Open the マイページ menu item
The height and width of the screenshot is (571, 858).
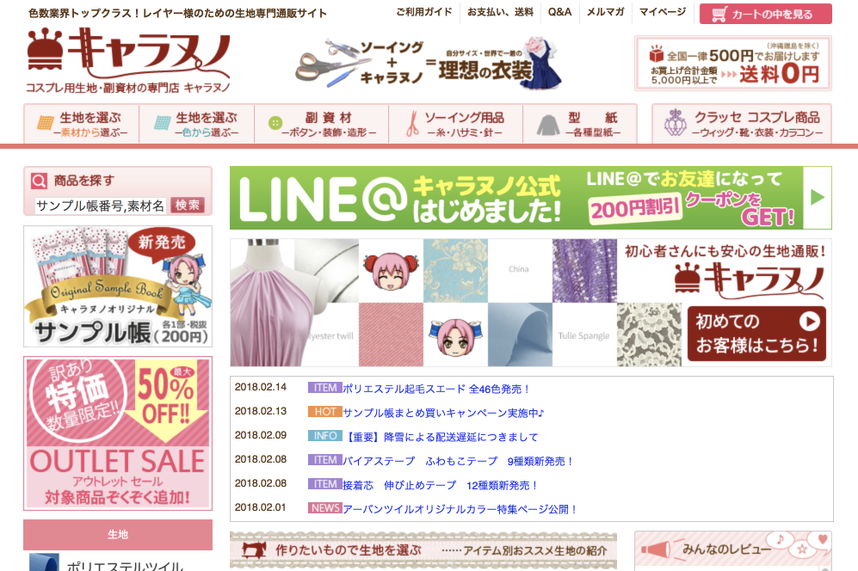coord(662,12)
